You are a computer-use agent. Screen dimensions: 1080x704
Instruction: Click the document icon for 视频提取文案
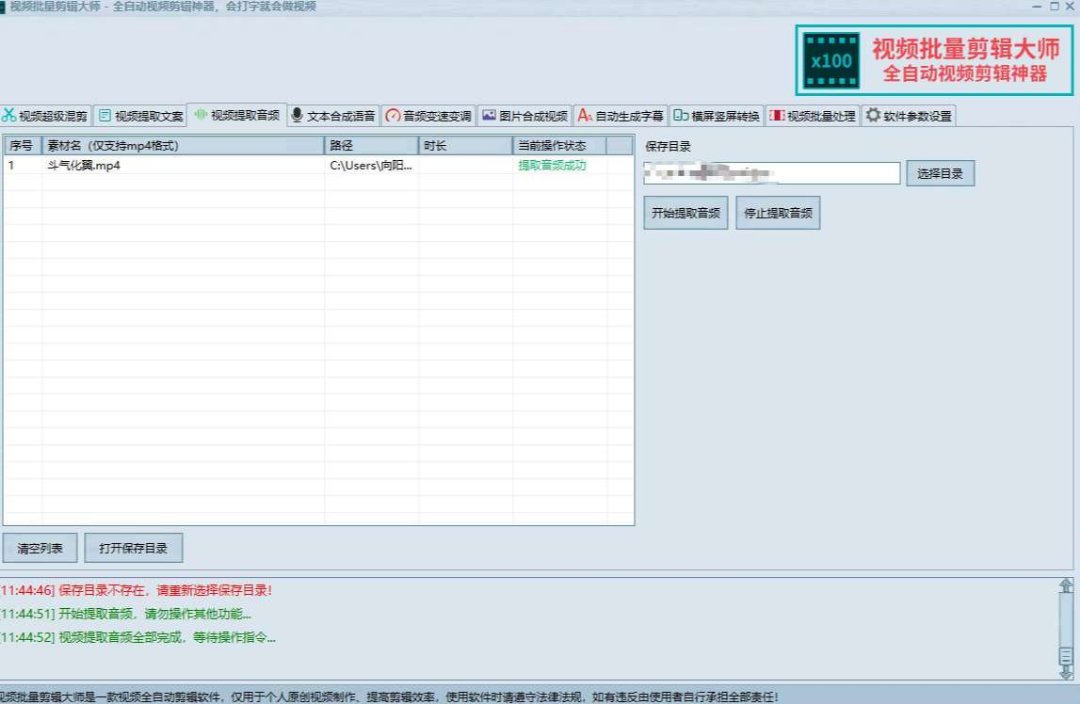[104, 115]
